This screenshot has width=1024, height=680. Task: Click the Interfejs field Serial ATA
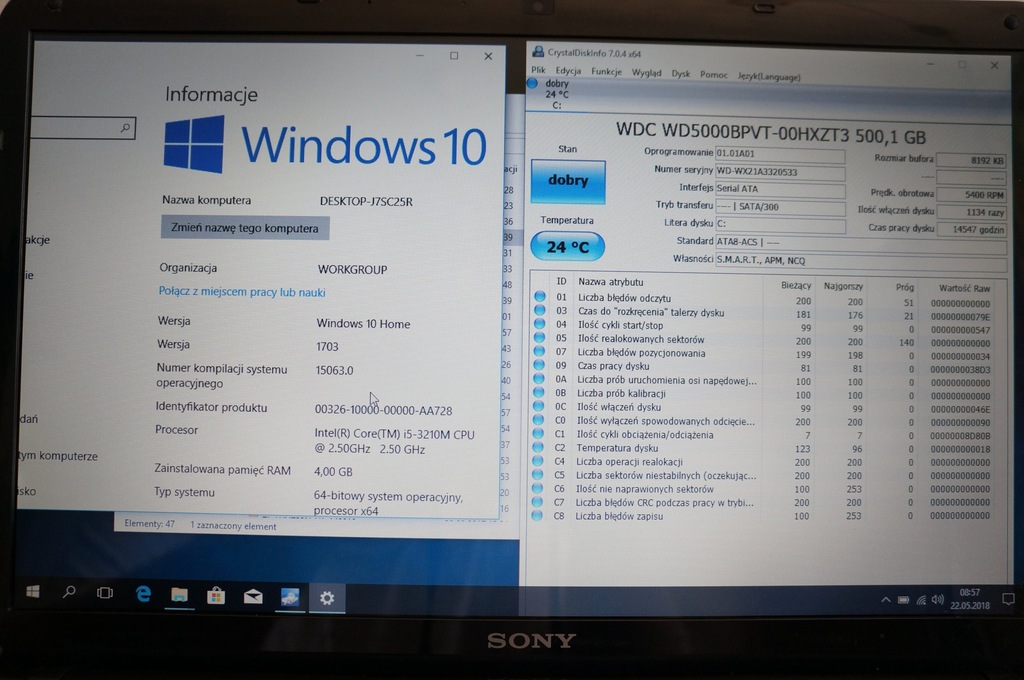[x=780, y=189]
